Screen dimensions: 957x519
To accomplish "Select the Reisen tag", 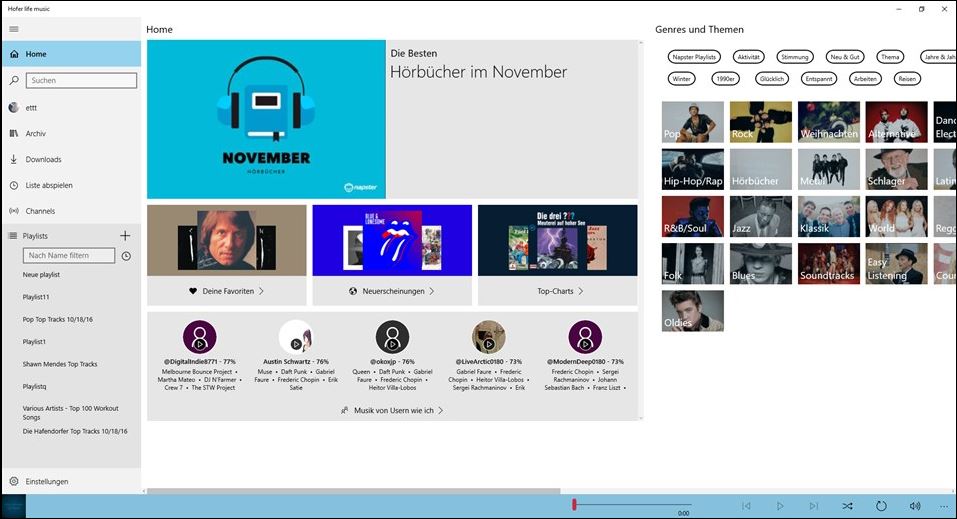I will coord(907,79).
